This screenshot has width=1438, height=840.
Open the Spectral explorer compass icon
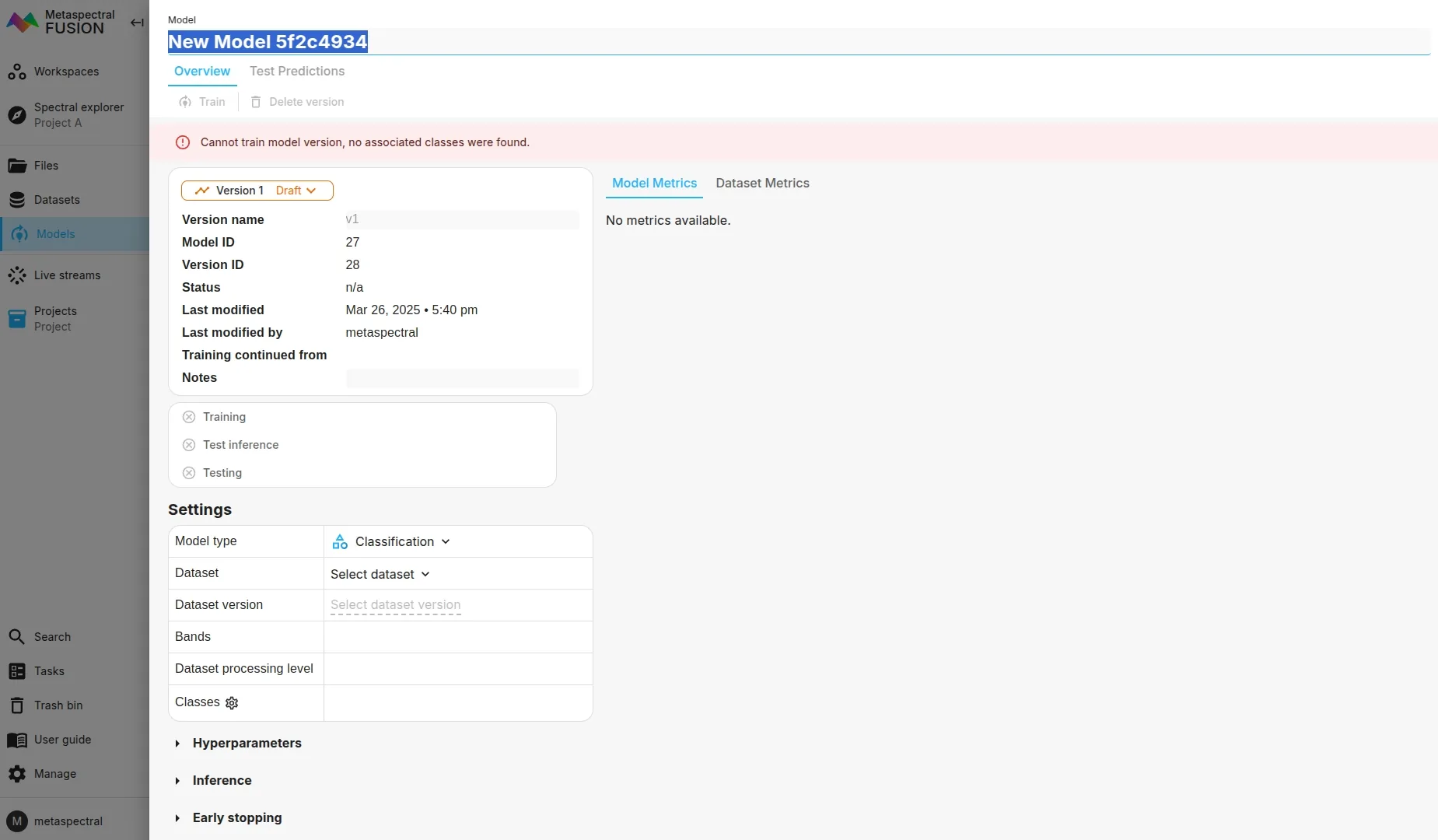pyautogui.click(x=17, y=115)
